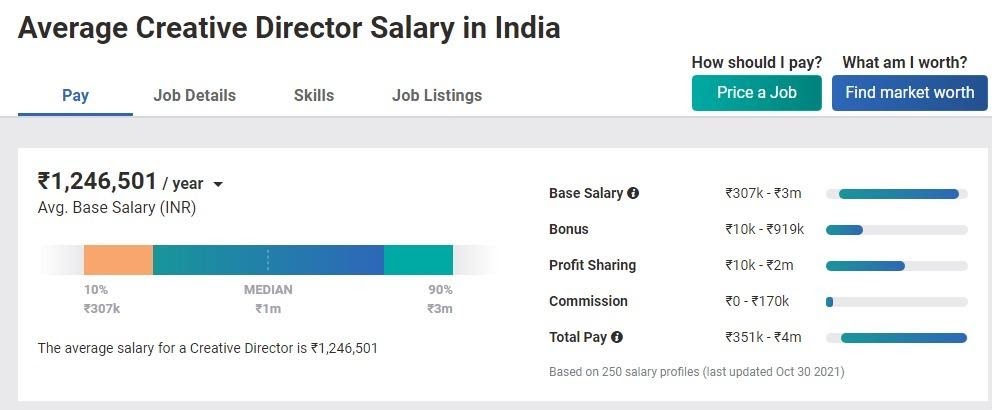This screenshot has height=410, width=992.
Task: Open the Job Details tab
Action: tap(195, 96)
